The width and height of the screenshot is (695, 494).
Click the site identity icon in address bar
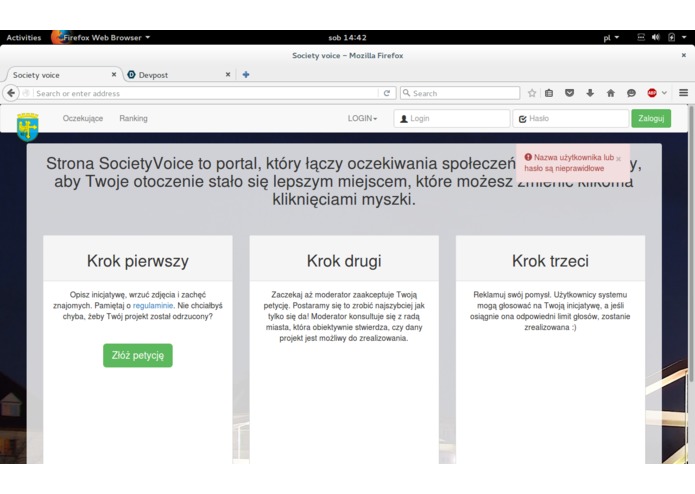[x=26, y=93]
